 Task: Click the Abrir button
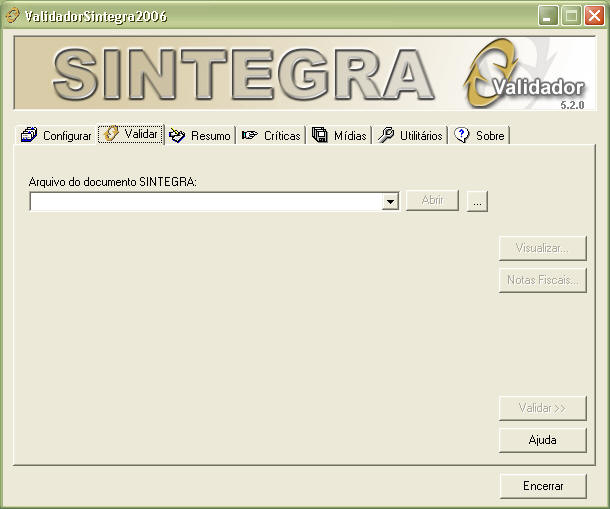433,200
